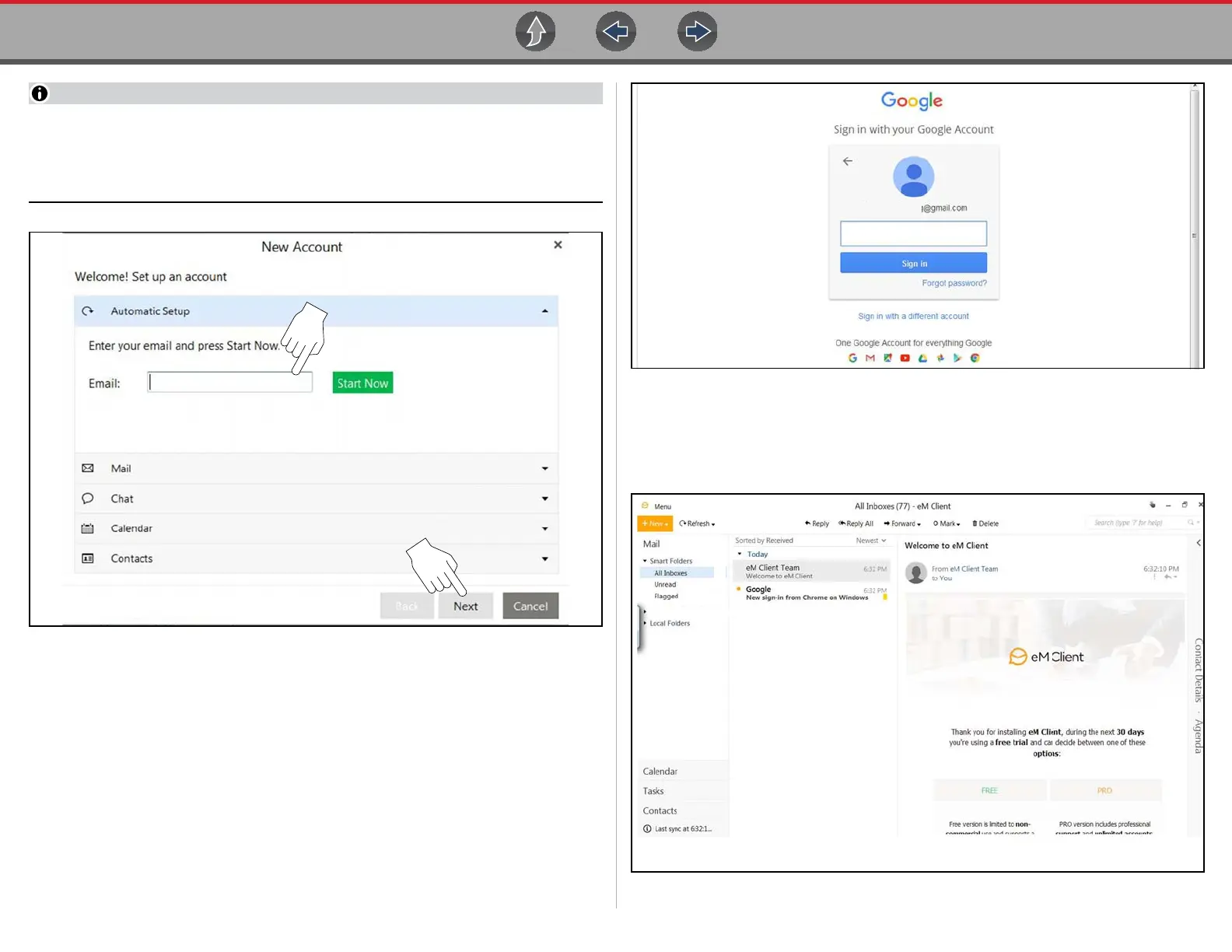Click the green Start Now button

pos(362,383)
